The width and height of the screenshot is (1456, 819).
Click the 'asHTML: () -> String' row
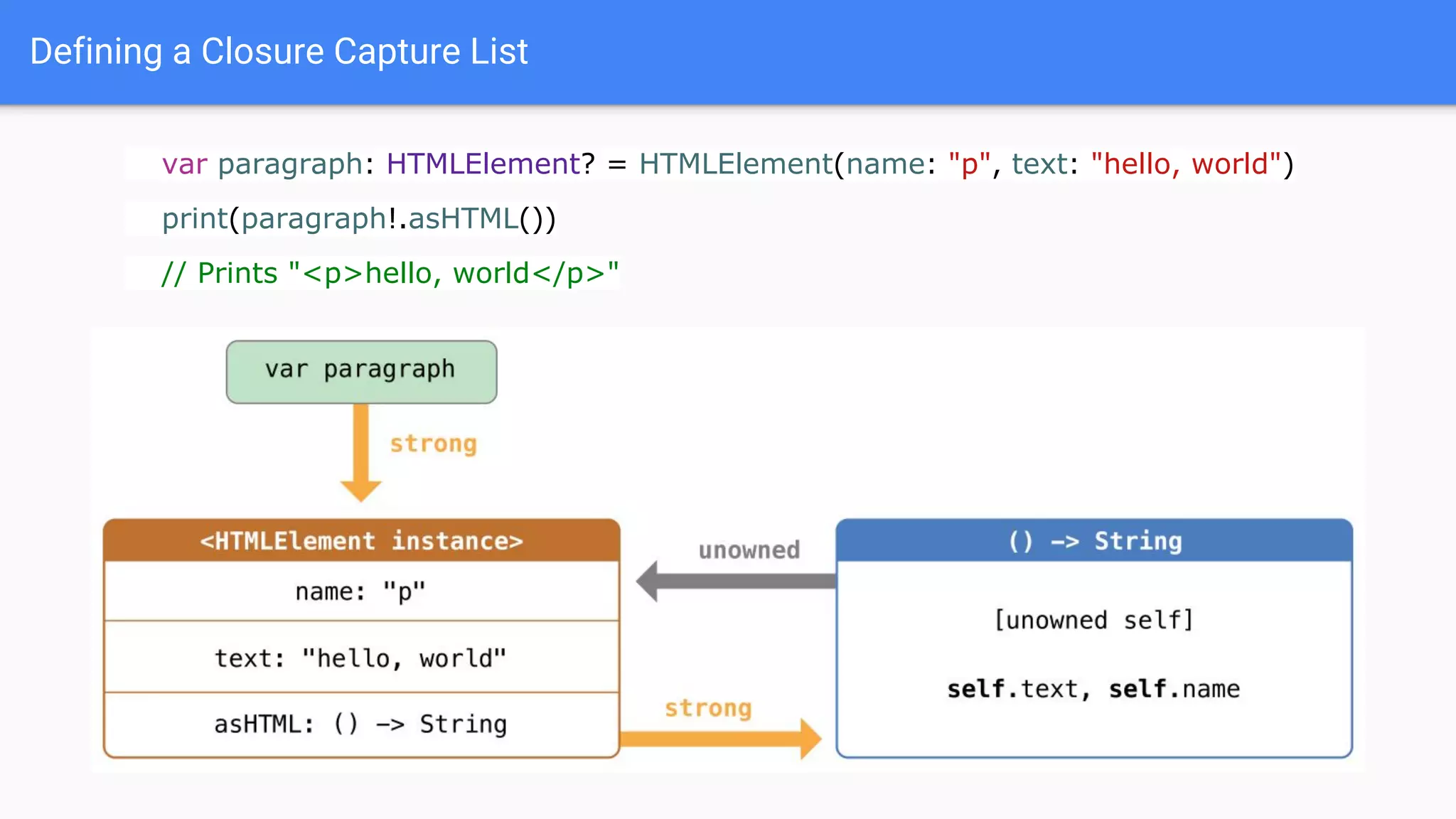click(x=361, y=724)
